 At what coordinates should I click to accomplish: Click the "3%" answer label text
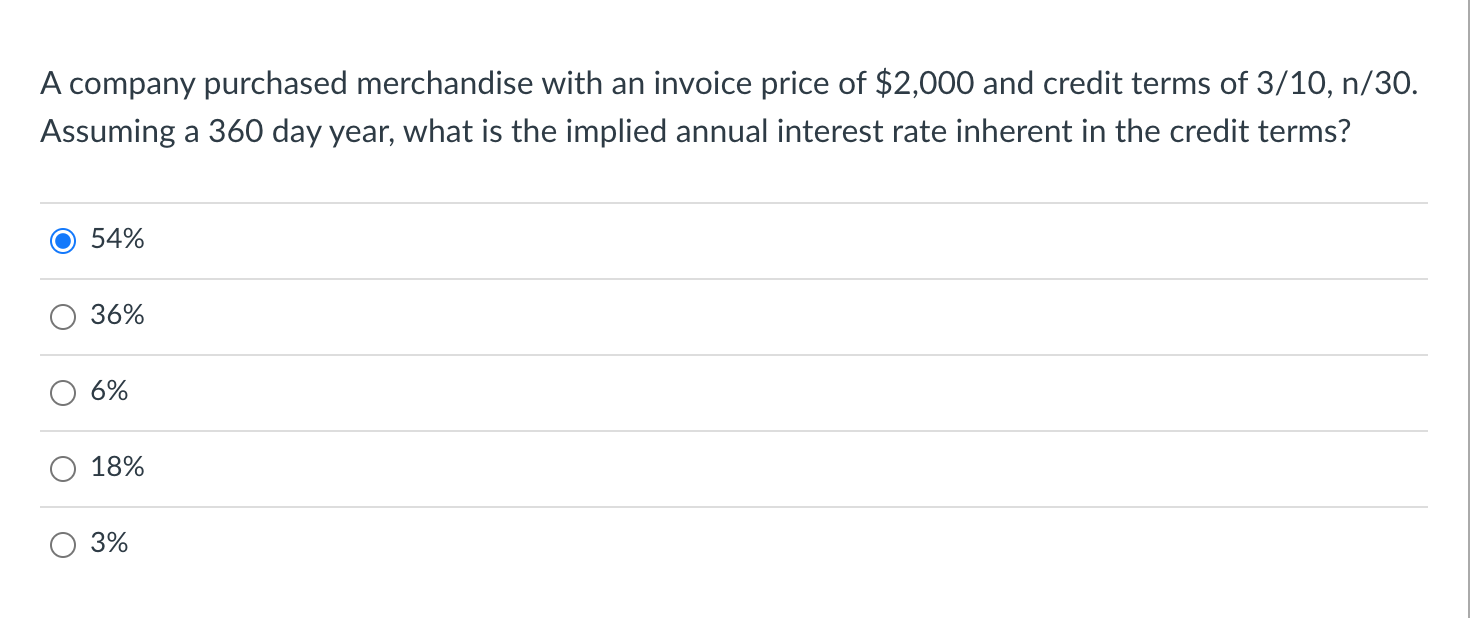tap(109, 544)
